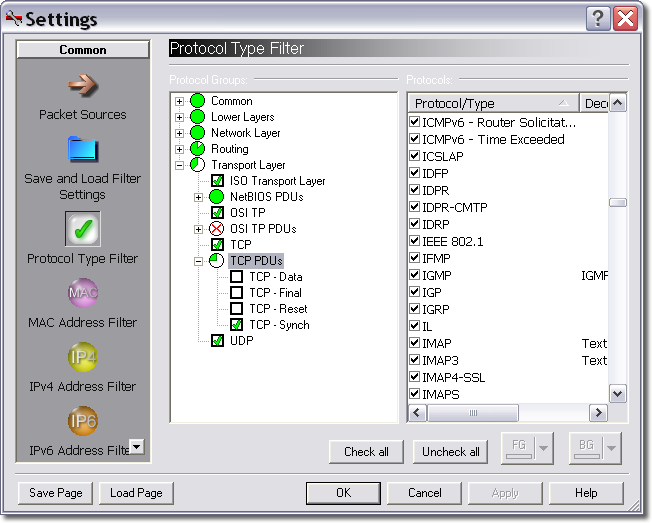
Task: Select the Common sidebar tab header
Action: [83, 49]
